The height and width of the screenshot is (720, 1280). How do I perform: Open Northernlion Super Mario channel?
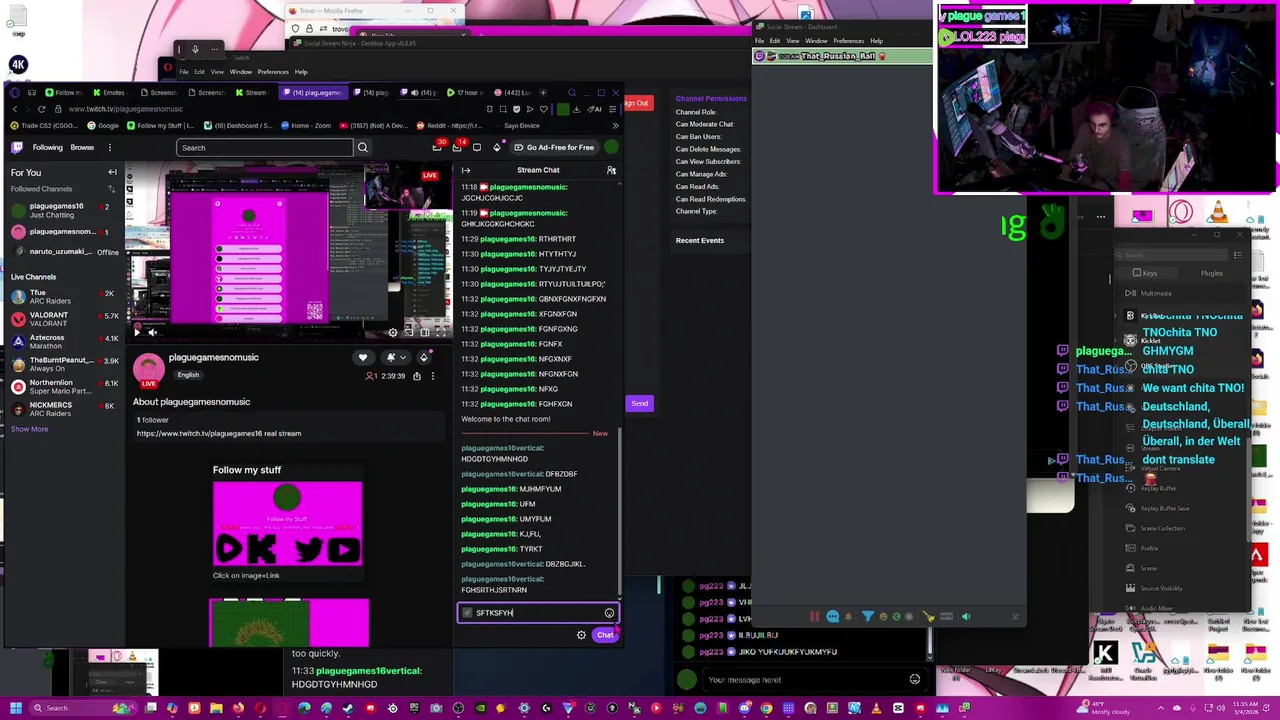tap(62, 386)
